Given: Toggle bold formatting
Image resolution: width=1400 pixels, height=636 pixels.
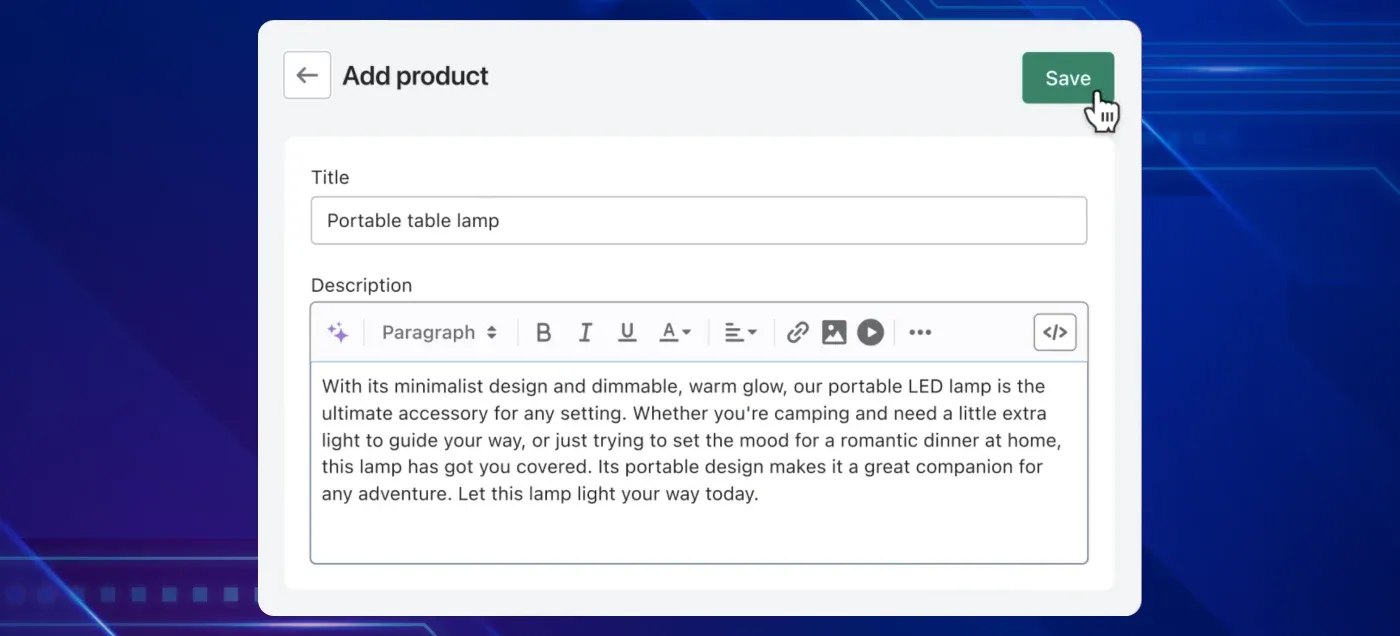Looking at the screenshot, I should point(543,333).
